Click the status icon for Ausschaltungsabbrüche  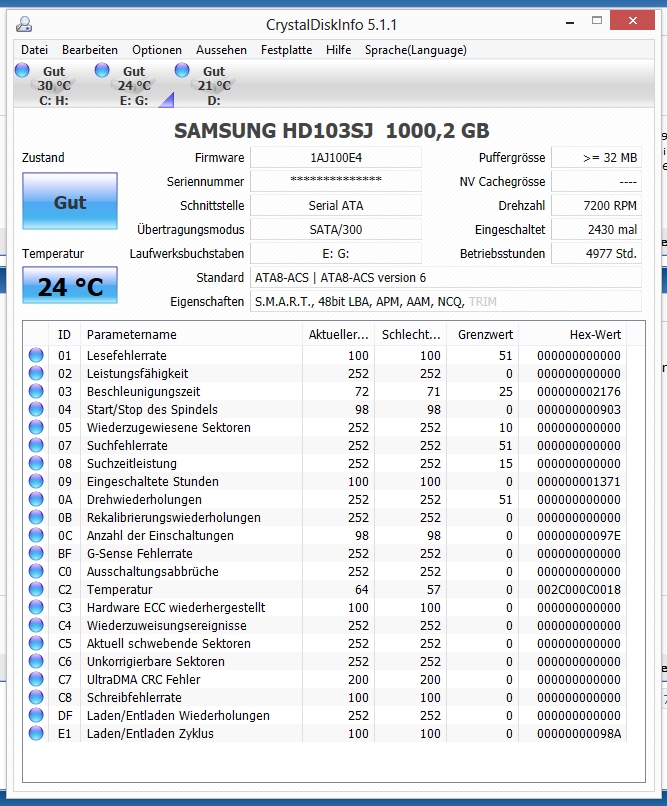point(36,571)
